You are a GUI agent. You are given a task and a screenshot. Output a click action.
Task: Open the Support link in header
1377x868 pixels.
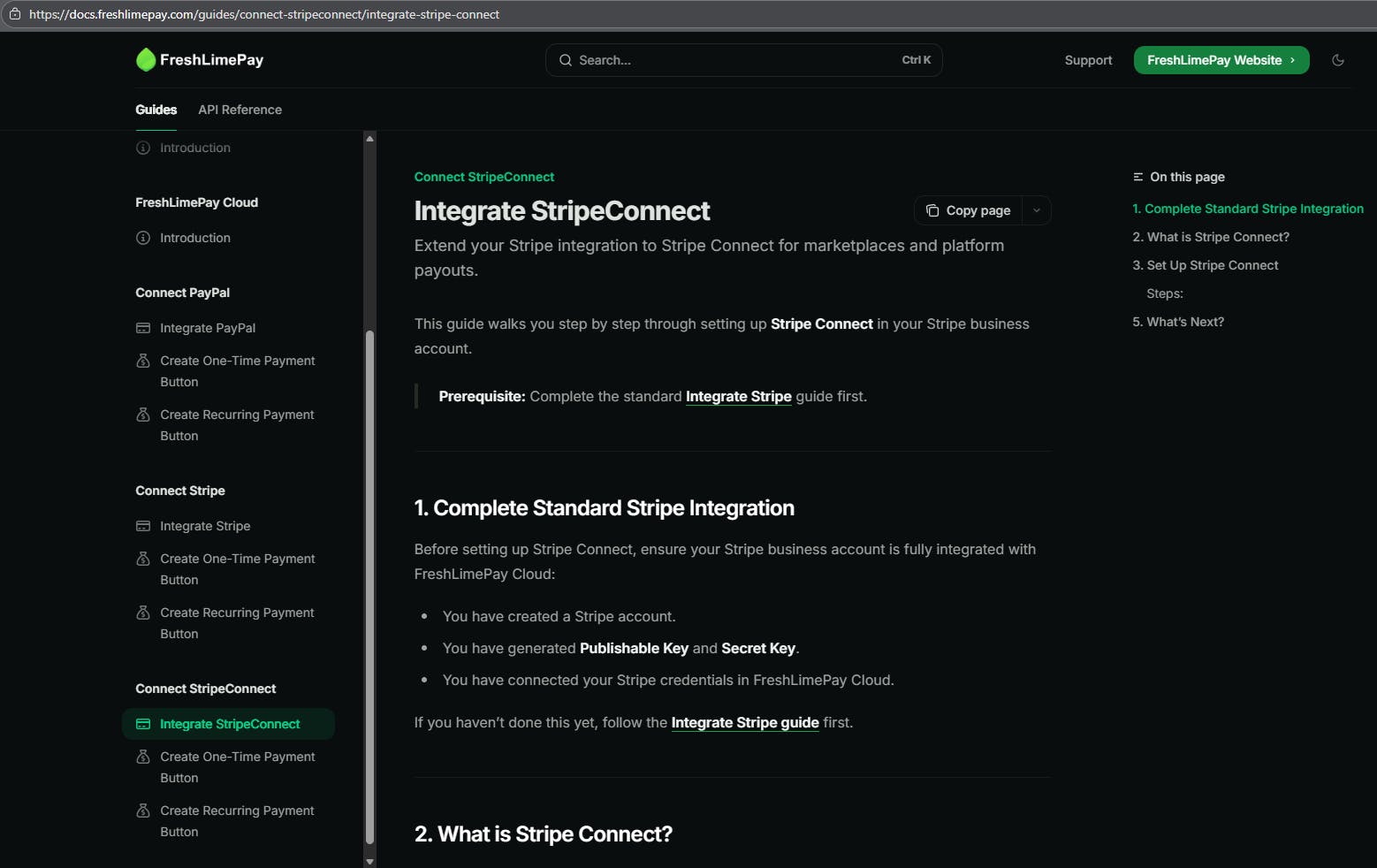tap(1088, 60)
